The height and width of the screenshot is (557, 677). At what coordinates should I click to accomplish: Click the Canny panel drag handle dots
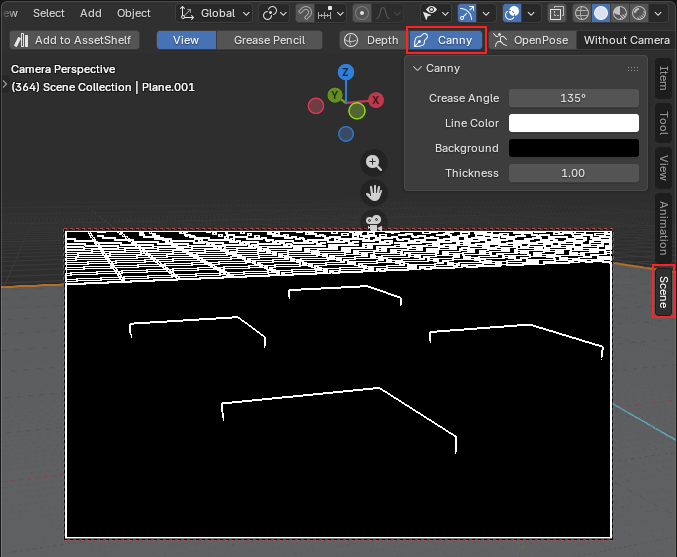coord(633,69)
